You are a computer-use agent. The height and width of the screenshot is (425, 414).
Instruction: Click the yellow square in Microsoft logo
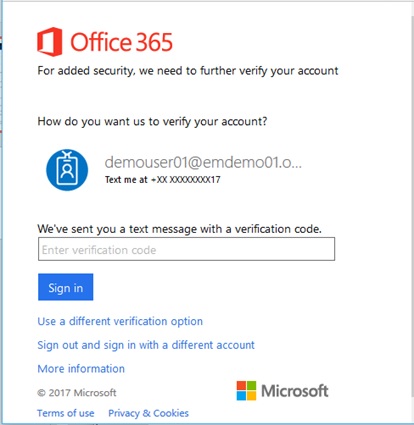point(252,396)
